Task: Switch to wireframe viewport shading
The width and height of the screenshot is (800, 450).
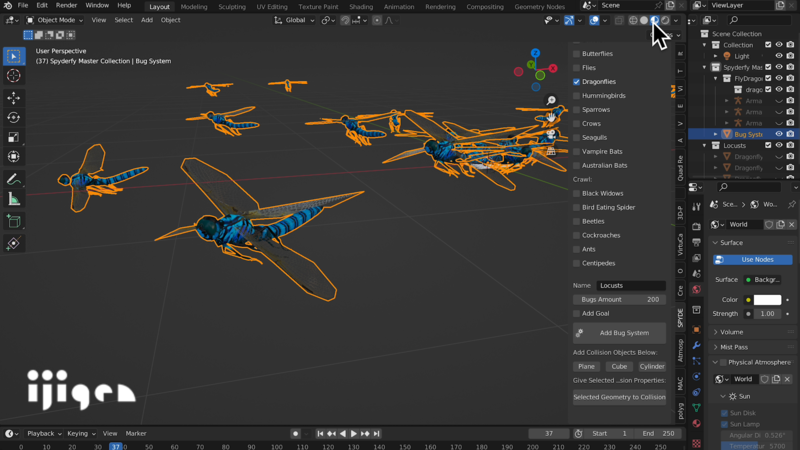Action: point(633,20)
